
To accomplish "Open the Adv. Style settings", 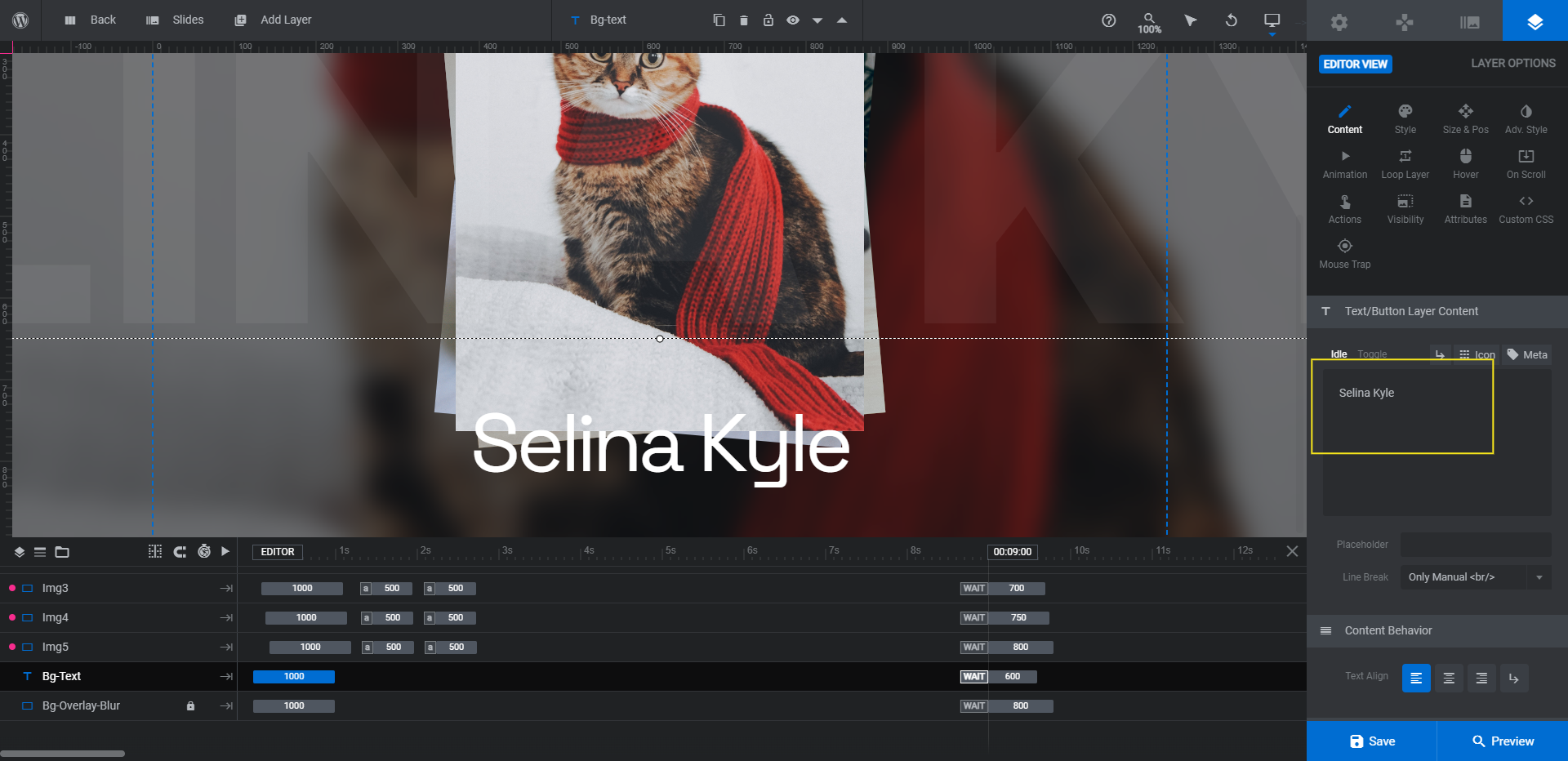I will pyautogui.click(x=1526, y=119).
